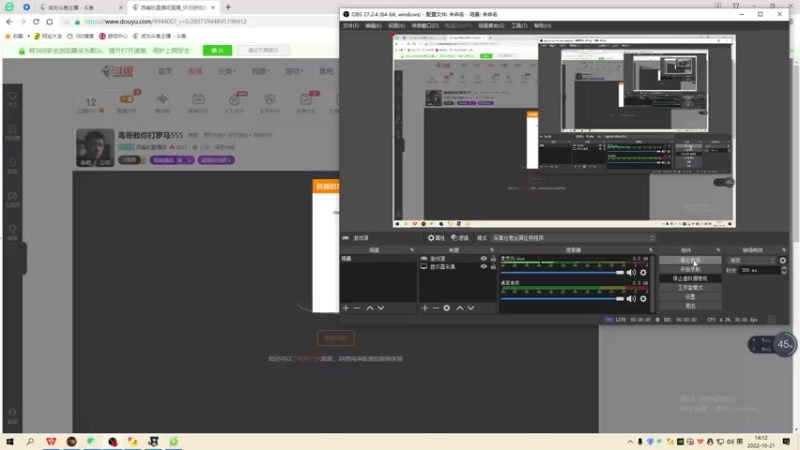The image size is (800, 450).
Task: Remove the selected scene with the minus icon
Action: tap(357, 308)
